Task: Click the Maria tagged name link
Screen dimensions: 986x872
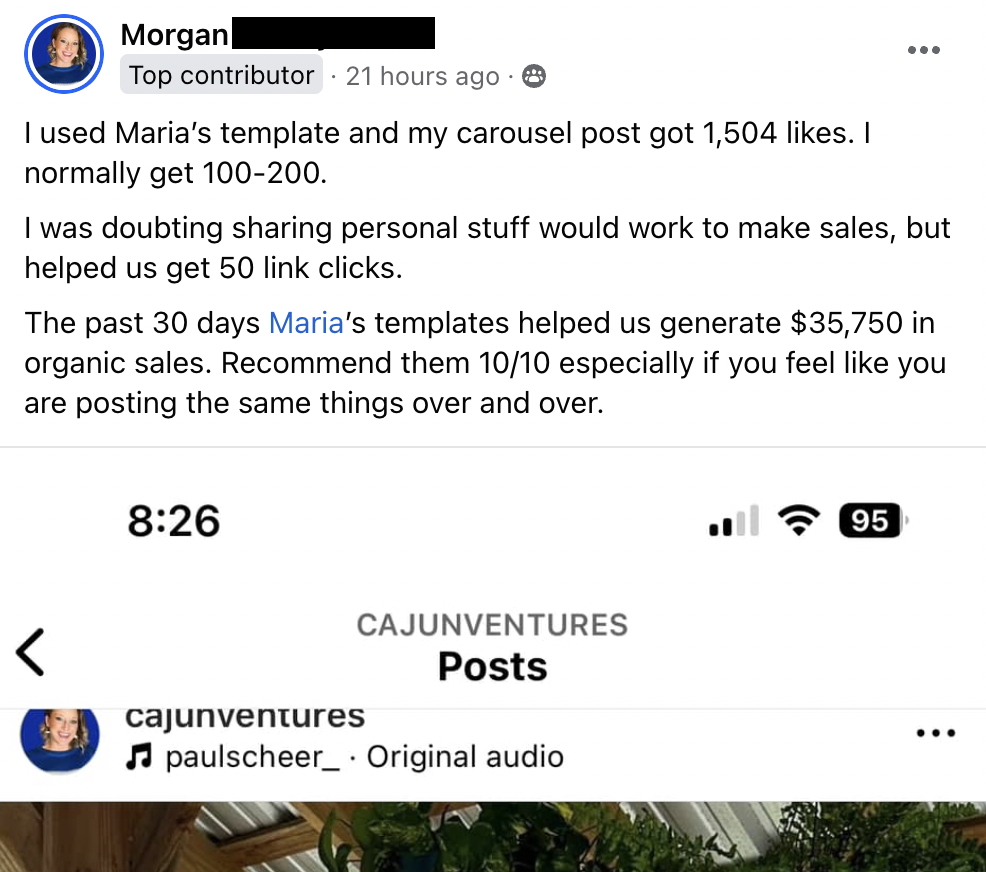Action: (306, 323)
